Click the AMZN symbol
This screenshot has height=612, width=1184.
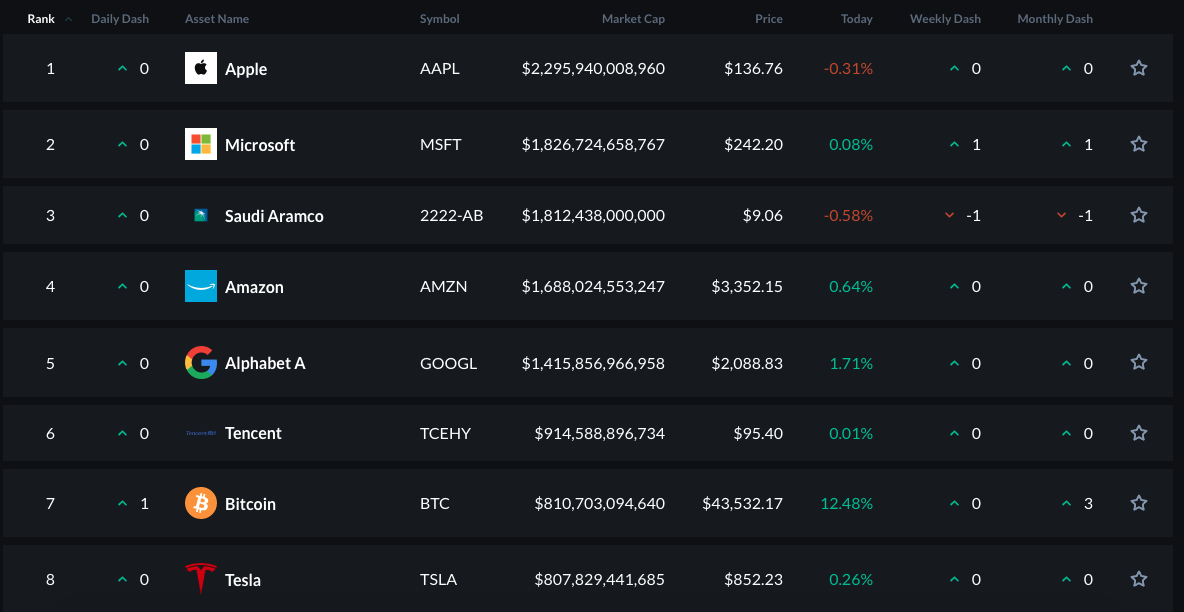click(x=443, y=286)
